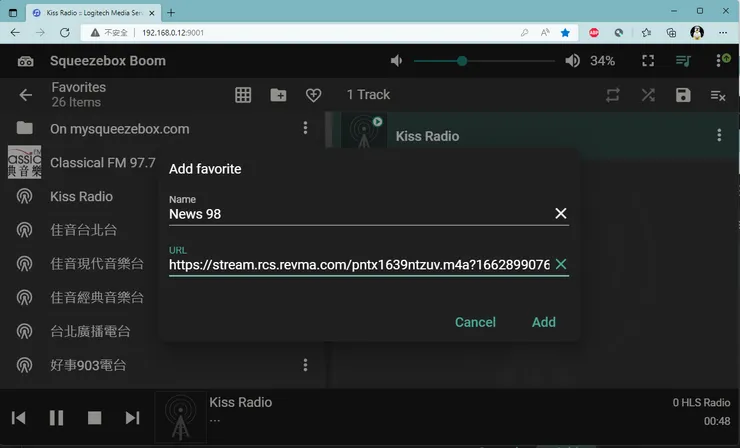
Task: Open browser favorites list icon
Action: point(646,33)
